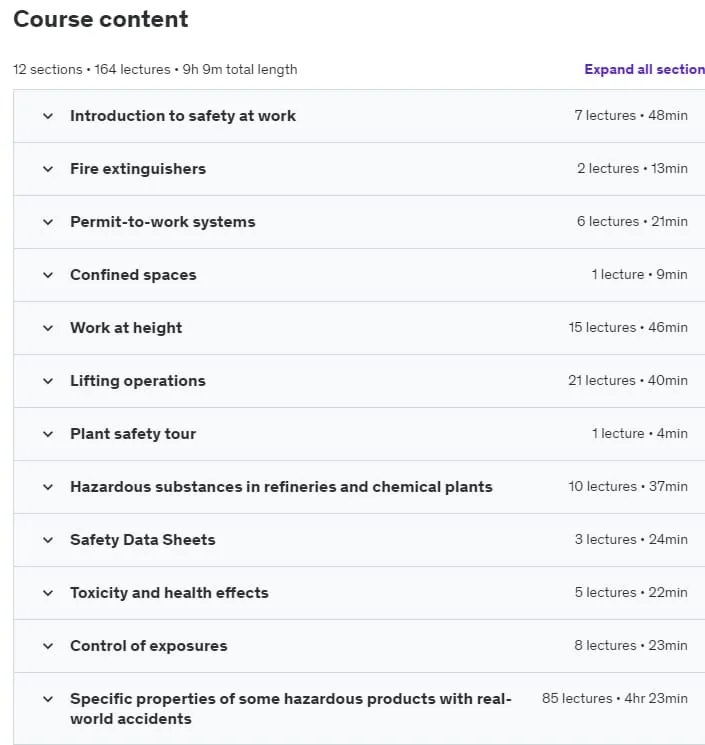Expand Specific properties of hazardous products chevron
The width and height of the screenshot is (705, 745).
tap(48, 699)
